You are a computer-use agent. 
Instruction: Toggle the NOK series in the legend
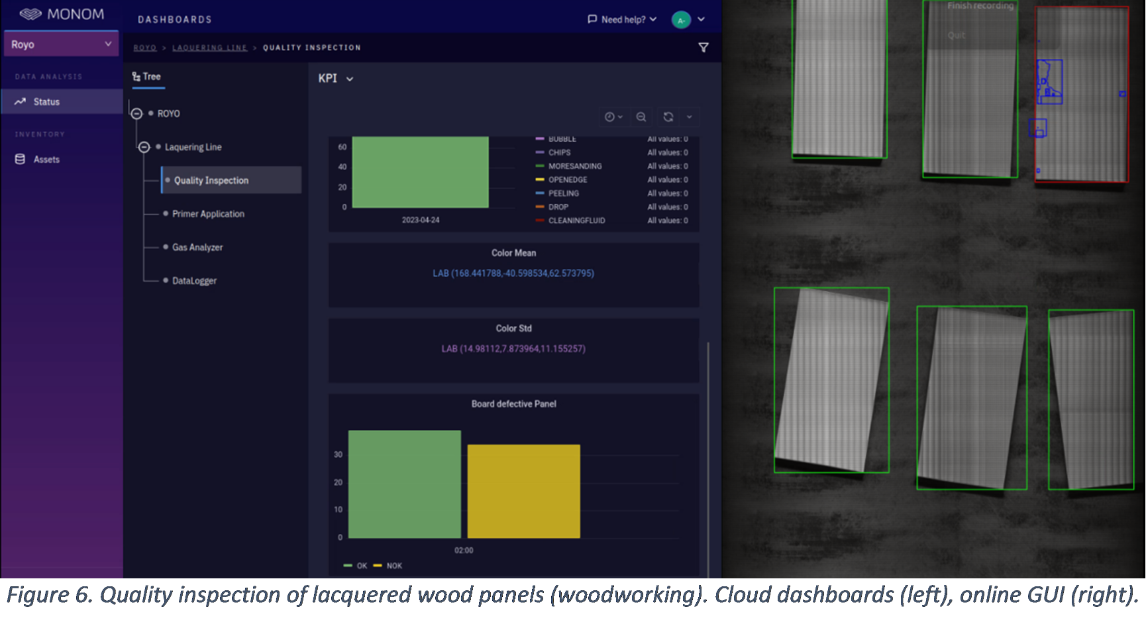(x=387, y=566)
